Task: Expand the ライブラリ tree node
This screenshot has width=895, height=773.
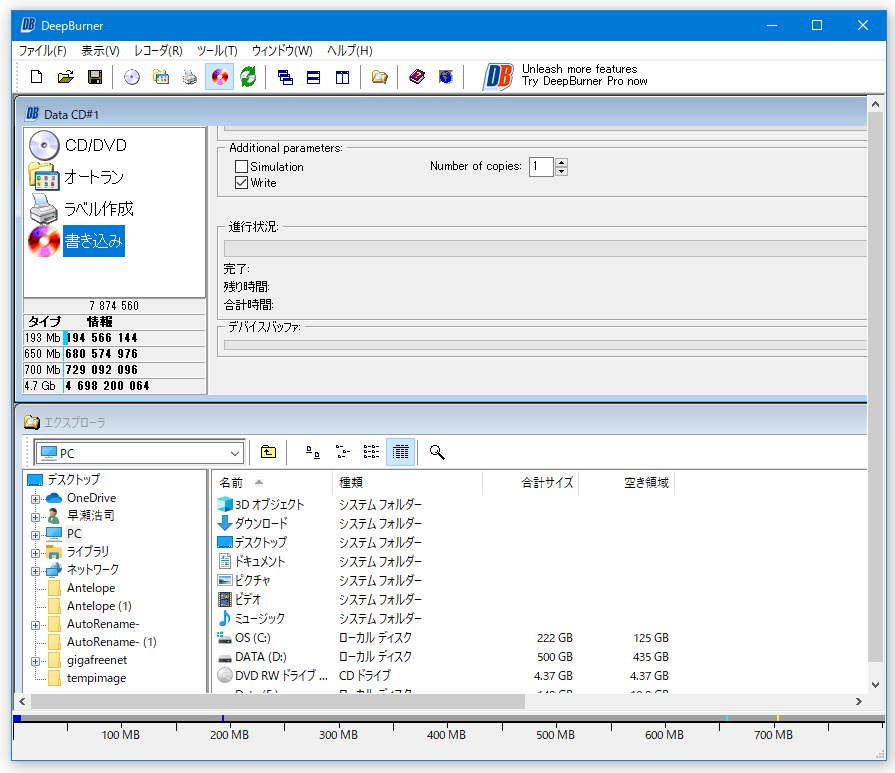Action: [x=35, y=553]
